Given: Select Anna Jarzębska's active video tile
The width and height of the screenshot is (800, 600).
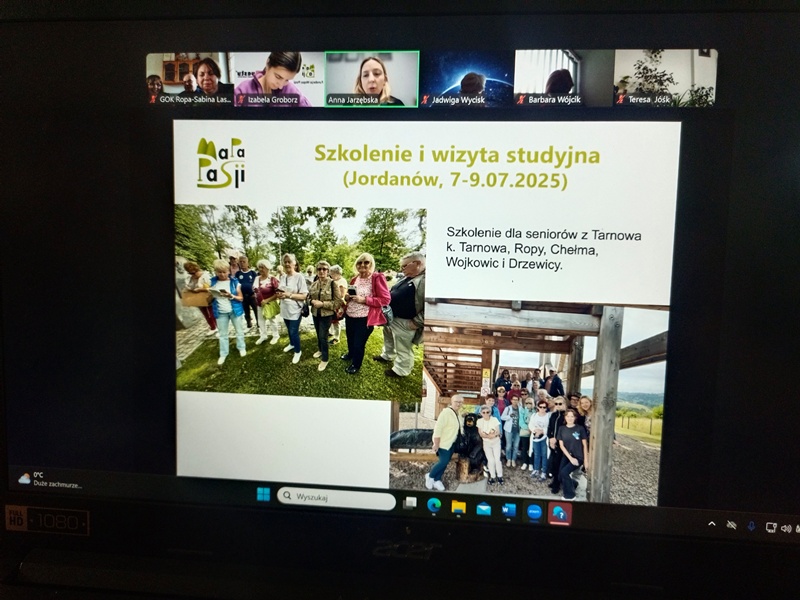Looking at the screenshot, I should 372,77.
